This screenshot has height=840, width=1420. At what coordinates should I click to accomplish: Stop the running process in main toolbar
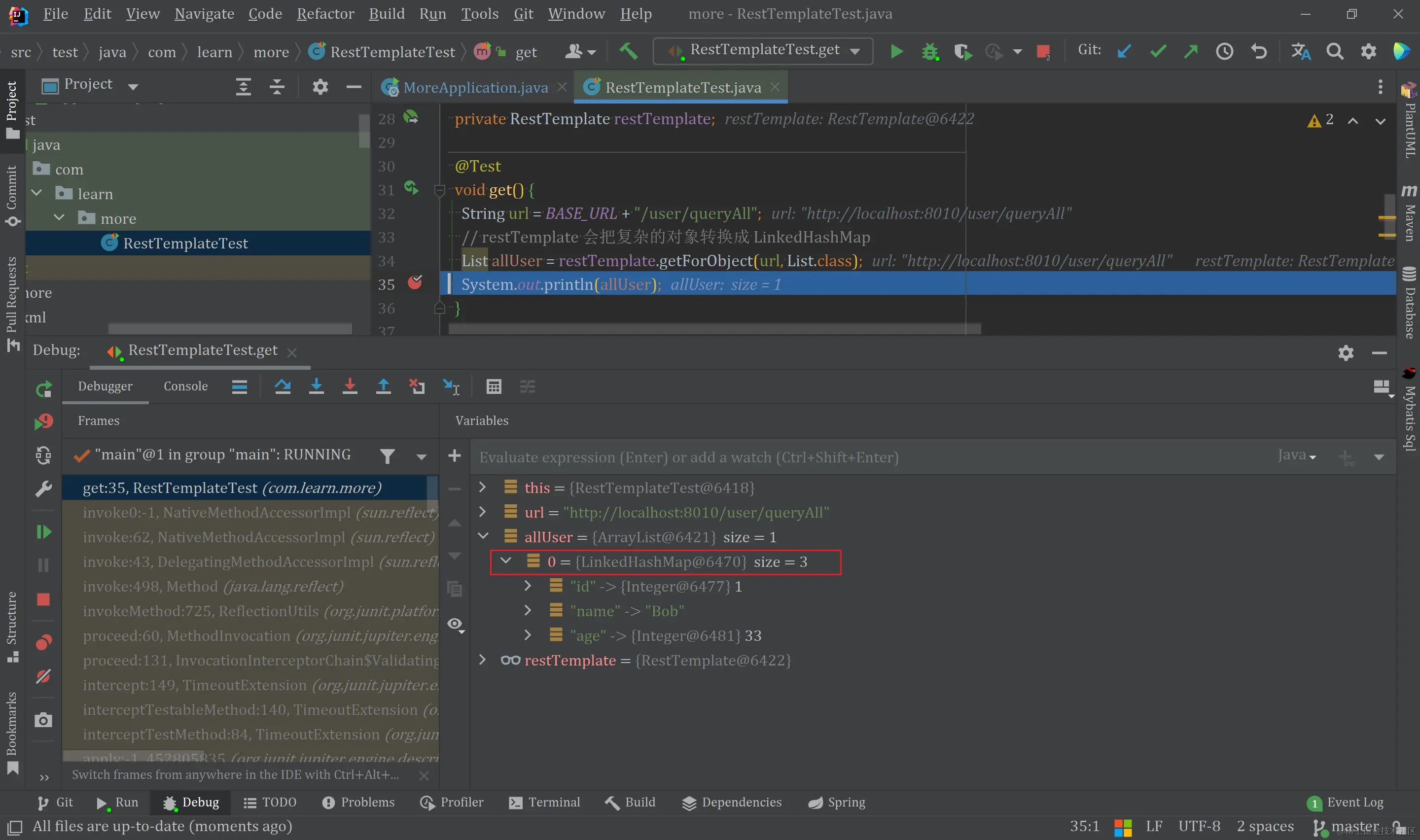[x=1043, y=51]
